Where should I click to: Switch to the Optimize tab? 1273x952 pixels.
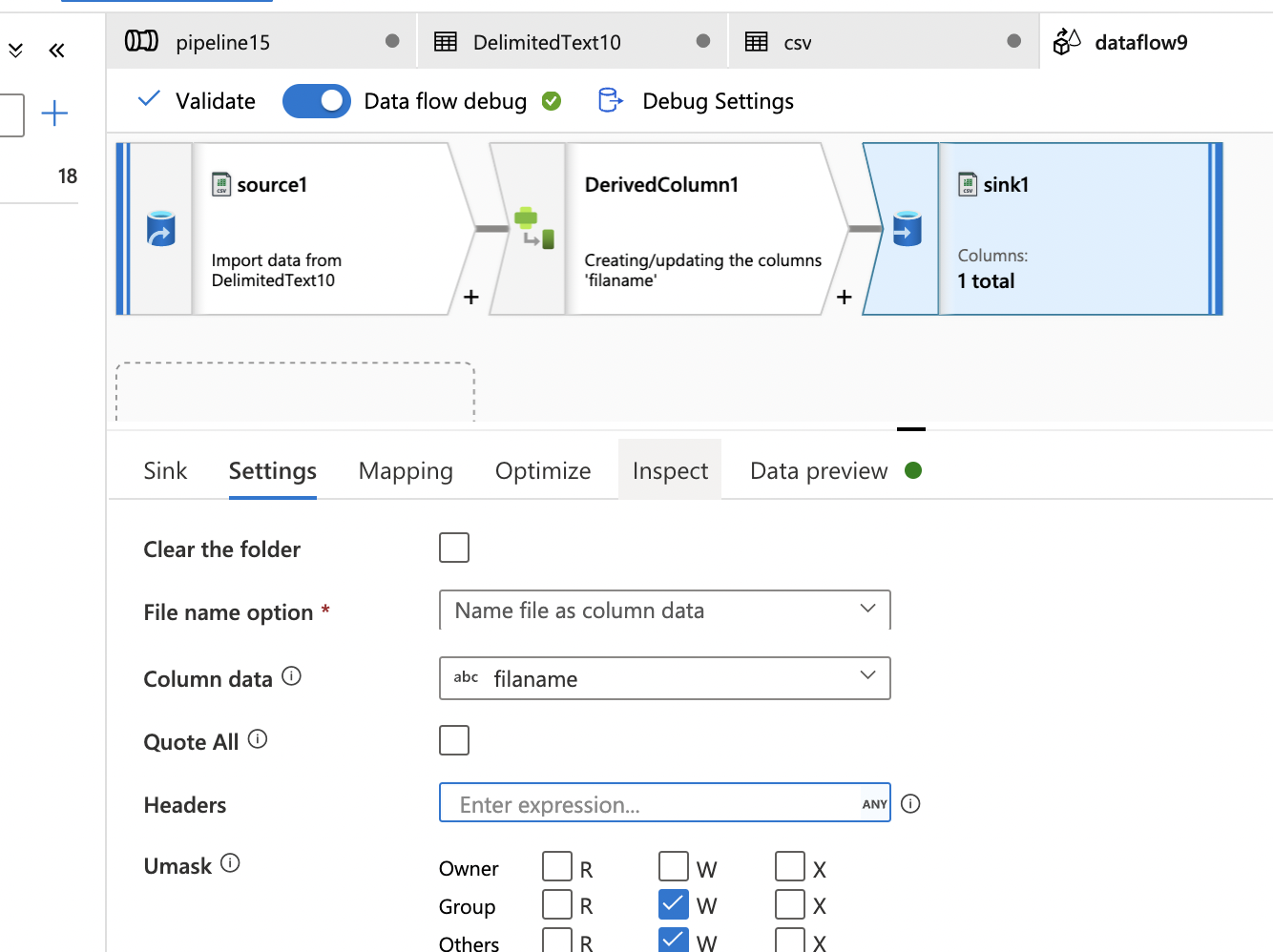click(543, 470)
